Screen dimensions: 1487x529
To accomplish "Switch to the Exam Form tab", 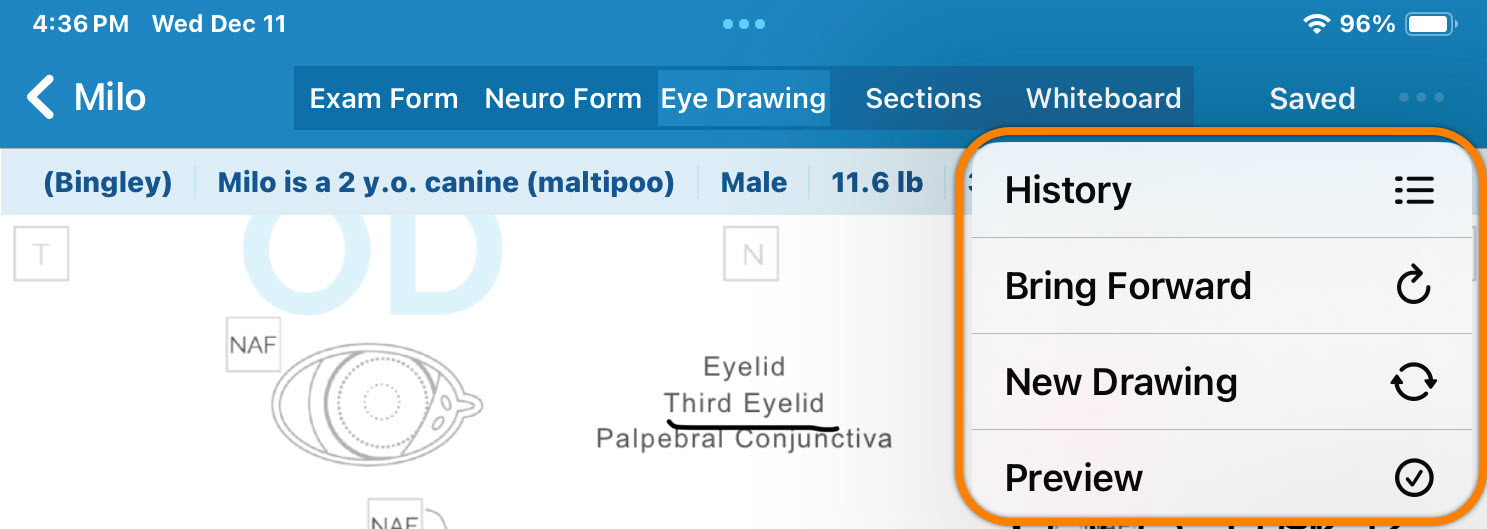I will coord(384,98).
